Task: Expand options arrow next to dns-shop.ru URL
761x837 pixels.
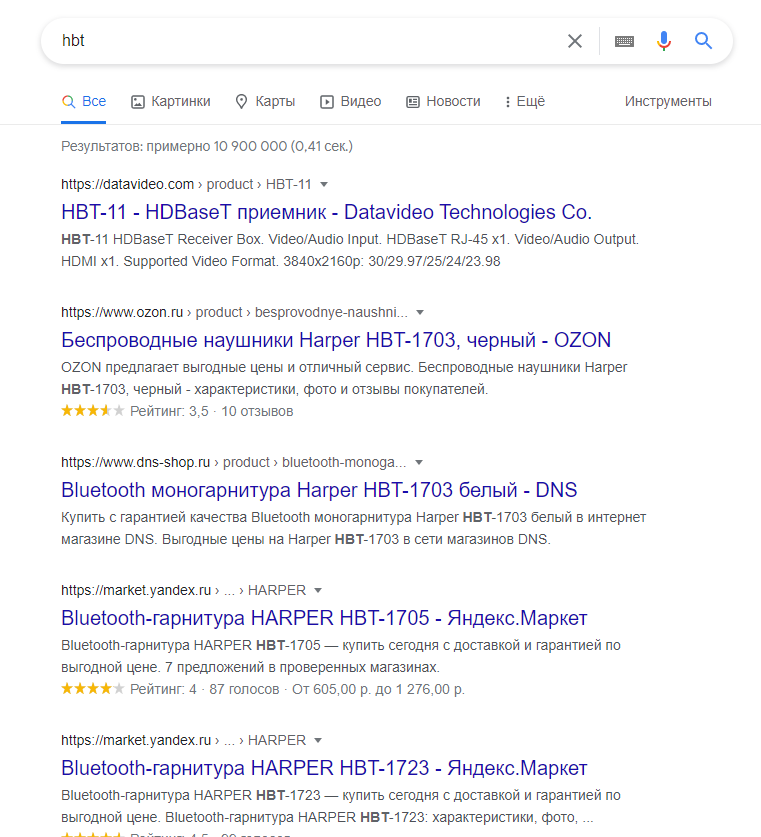Action: [419, 463]
